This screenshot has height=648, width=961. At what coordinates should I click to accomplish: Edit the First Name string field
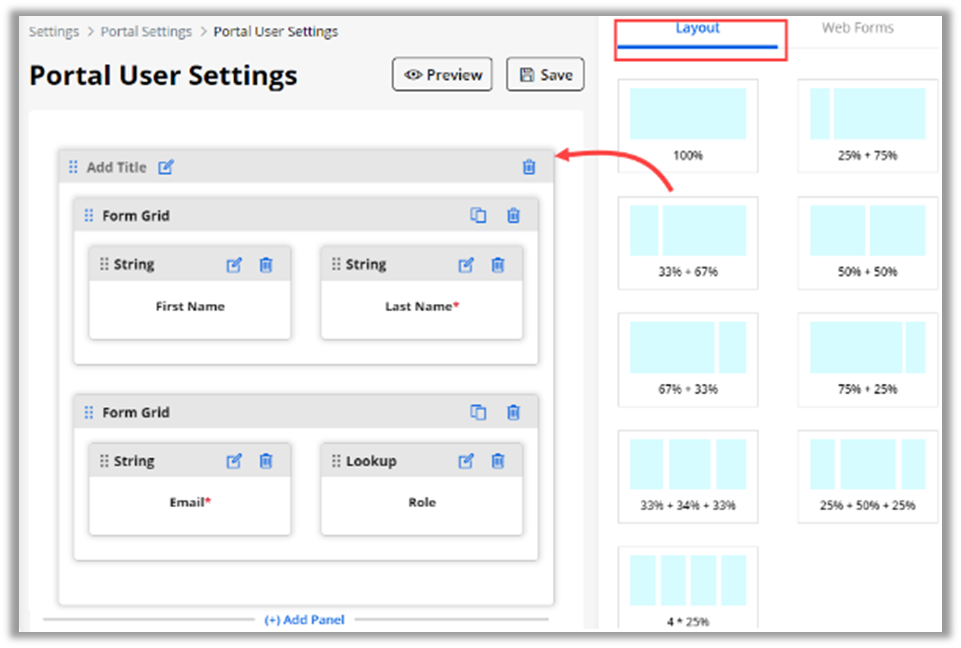[x=234, y=265]
